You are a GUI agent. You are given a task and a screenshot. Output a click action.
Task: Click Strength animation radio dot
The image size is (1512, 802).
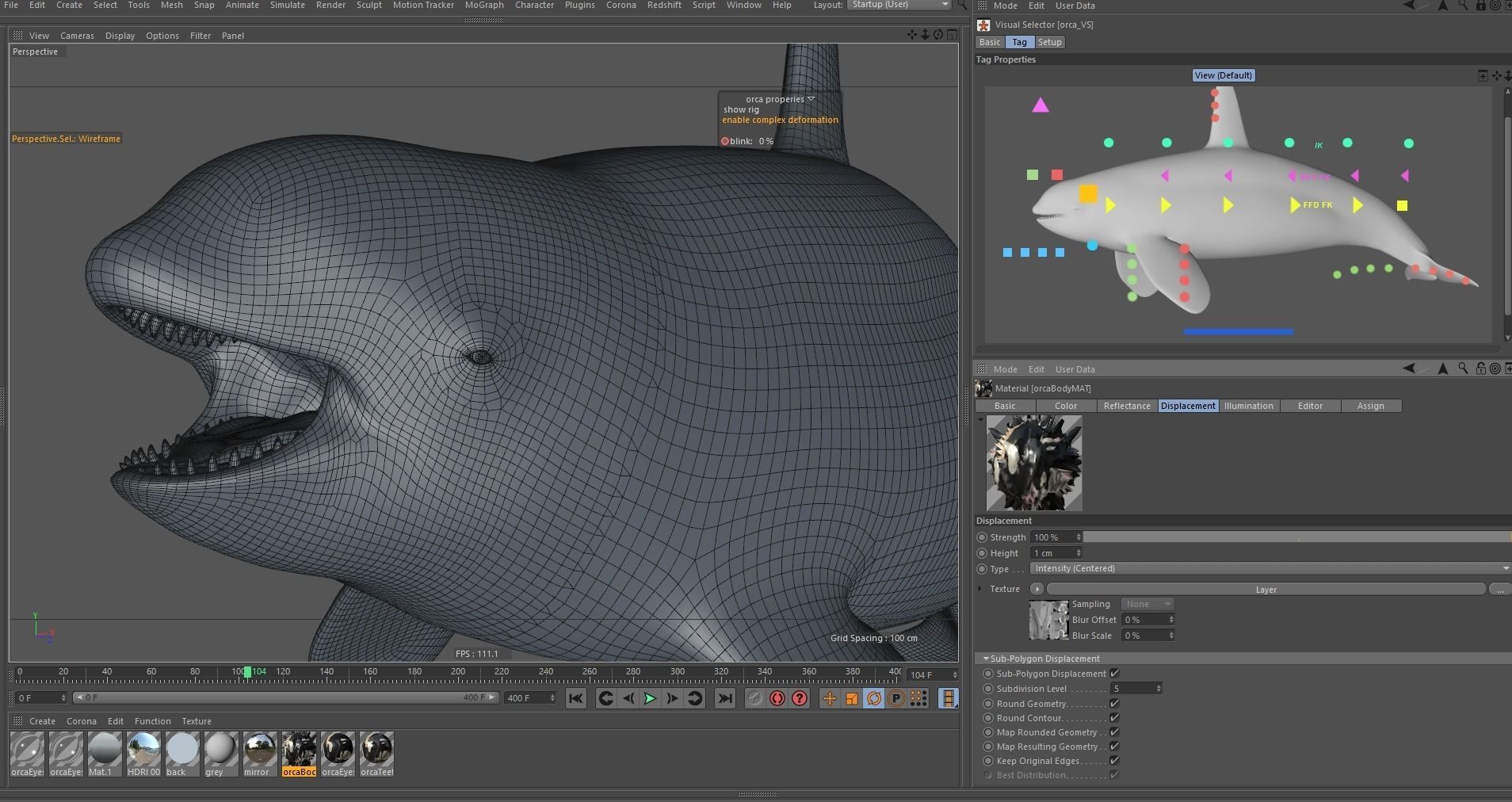983,537
